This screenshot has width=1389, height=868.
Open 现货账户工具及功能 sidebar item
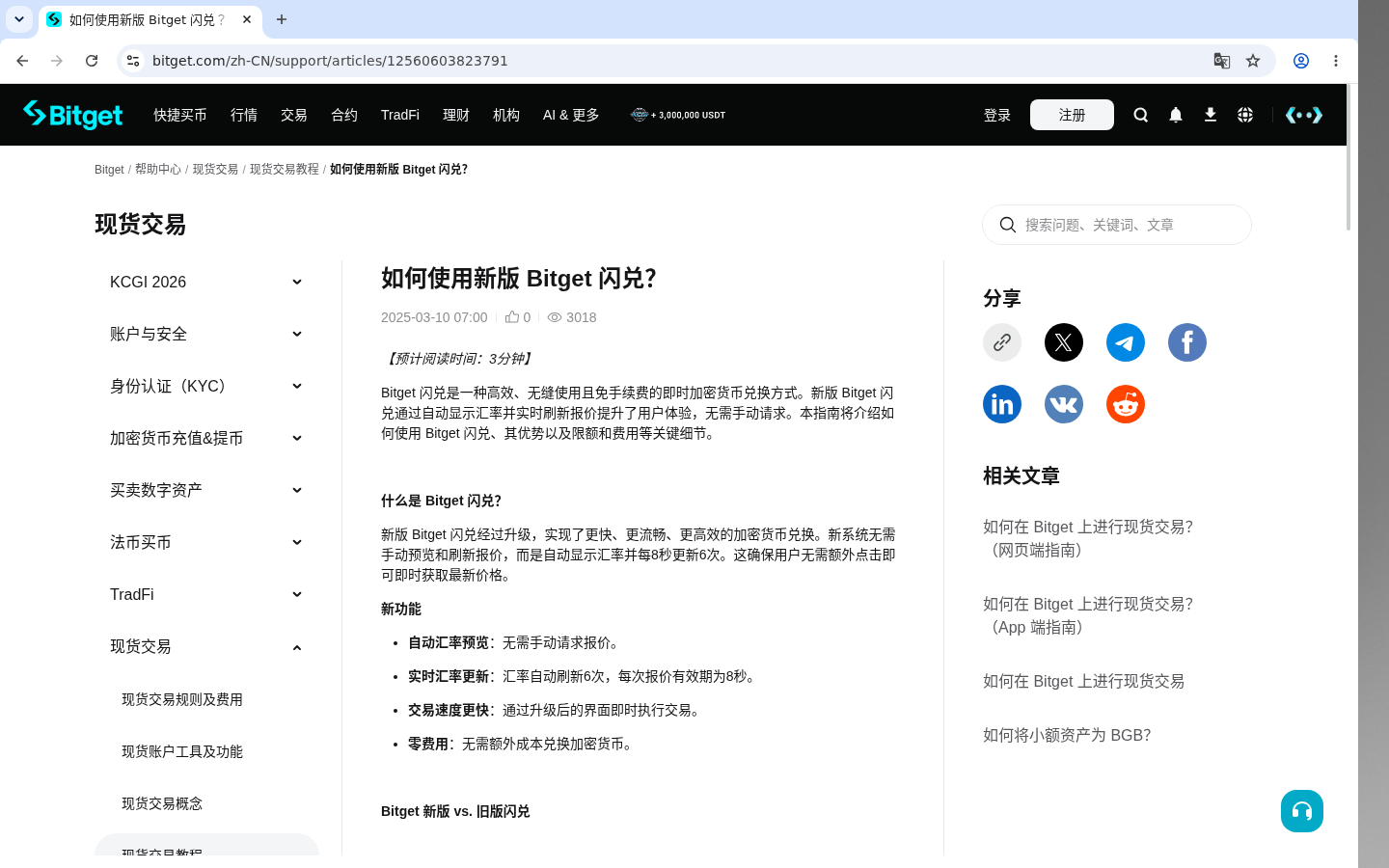182,751
